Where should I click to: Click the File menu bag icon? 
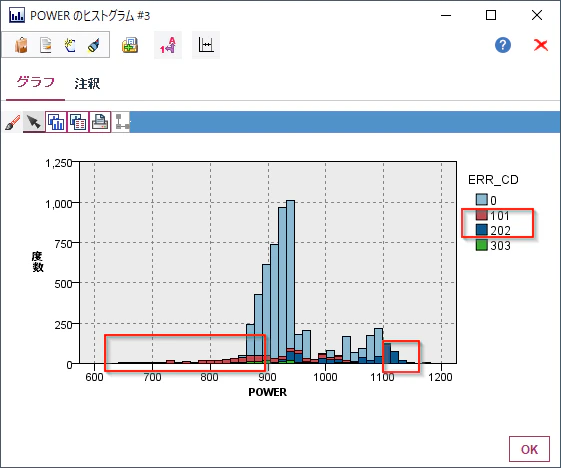(21, 45)
